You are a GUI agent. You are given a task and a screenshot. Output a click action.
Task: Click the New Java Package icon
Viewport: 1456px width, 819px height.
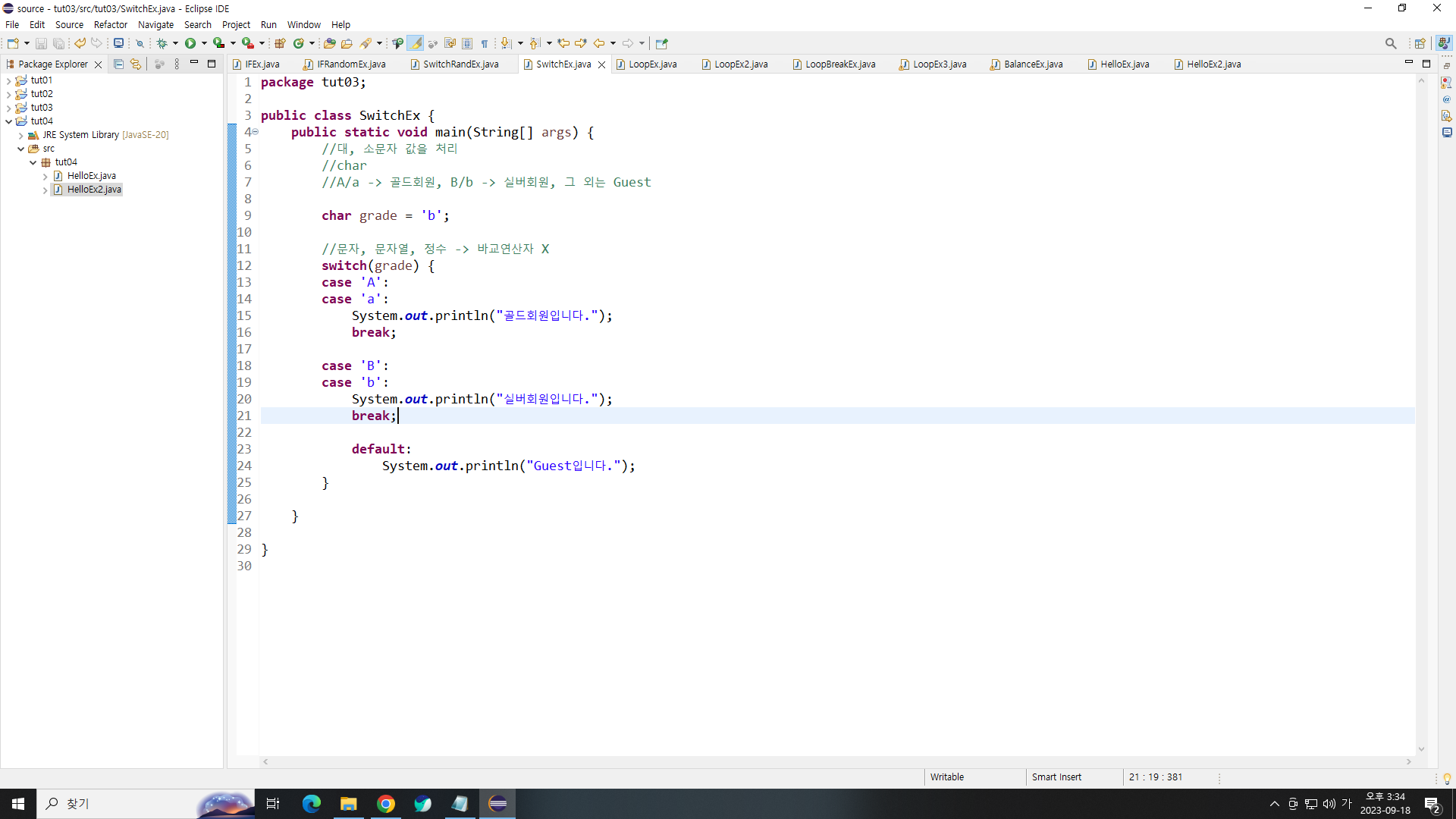point(280,43)
